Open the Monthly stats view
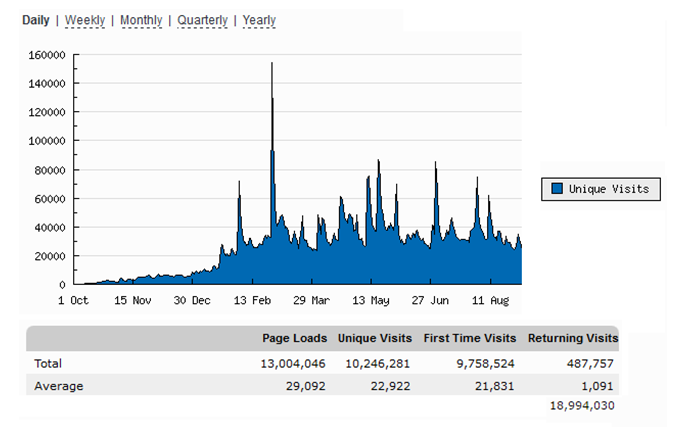This screenshot has width=687, height=427. point(141,20)
